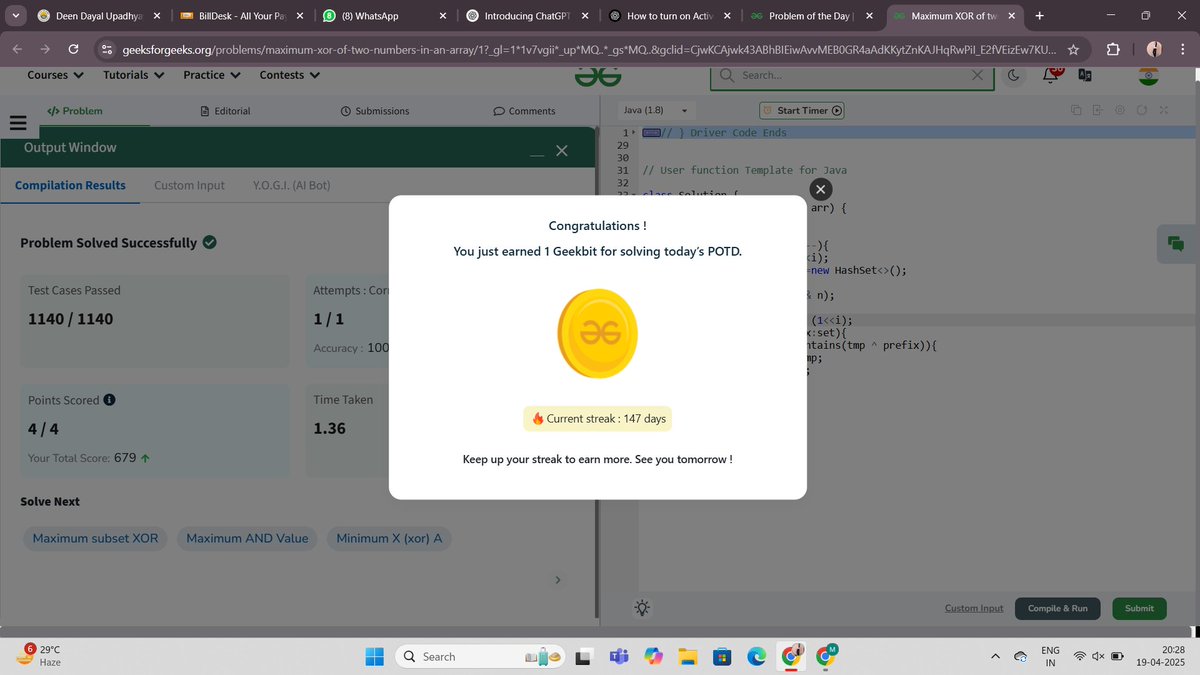
Task: Click the Start Timer button
Action: point(803,111)
